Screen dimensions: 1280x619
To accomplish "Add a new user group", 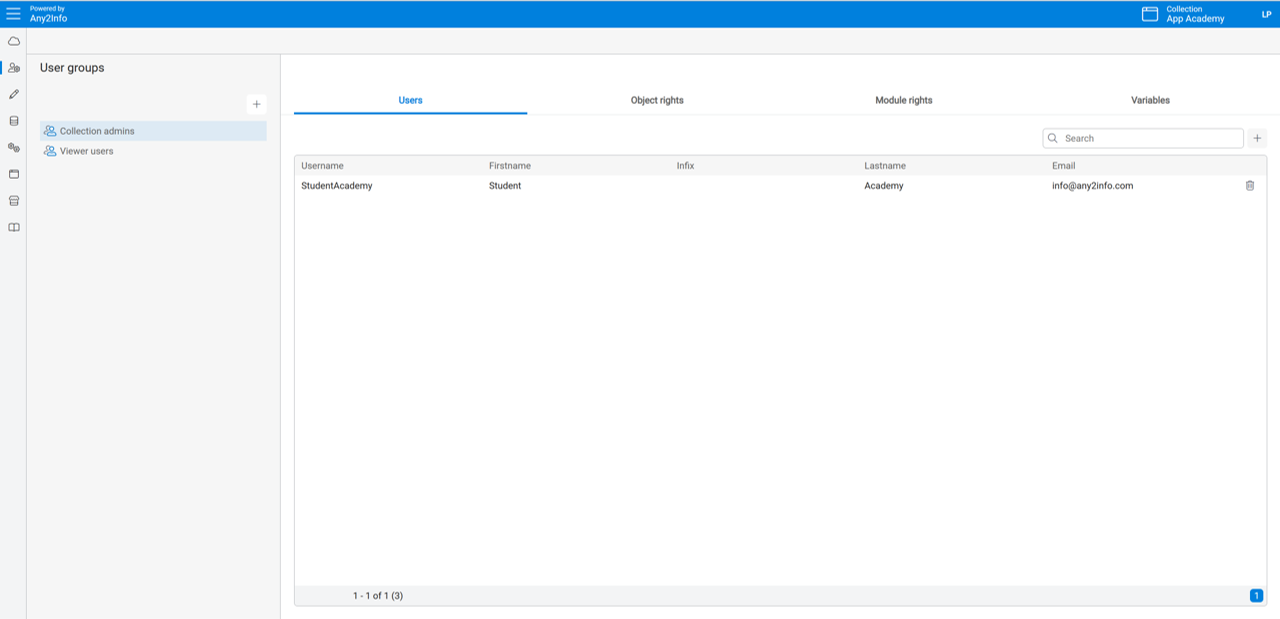I will (x=256, y=104).
